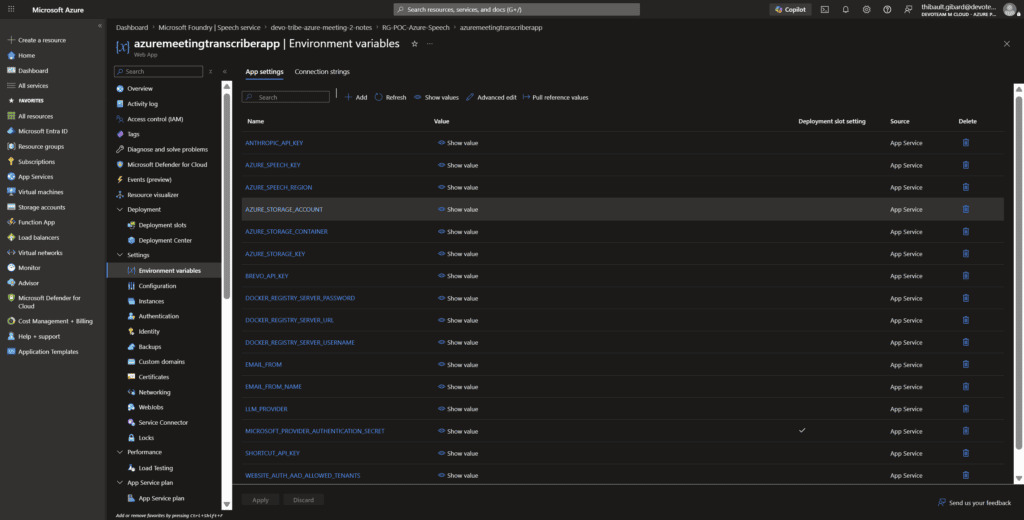Viewport: 1024px width, 520px height.
Task: Delete the SHORTCUT_API_KEY setting
Action: [x=966, y=453]
